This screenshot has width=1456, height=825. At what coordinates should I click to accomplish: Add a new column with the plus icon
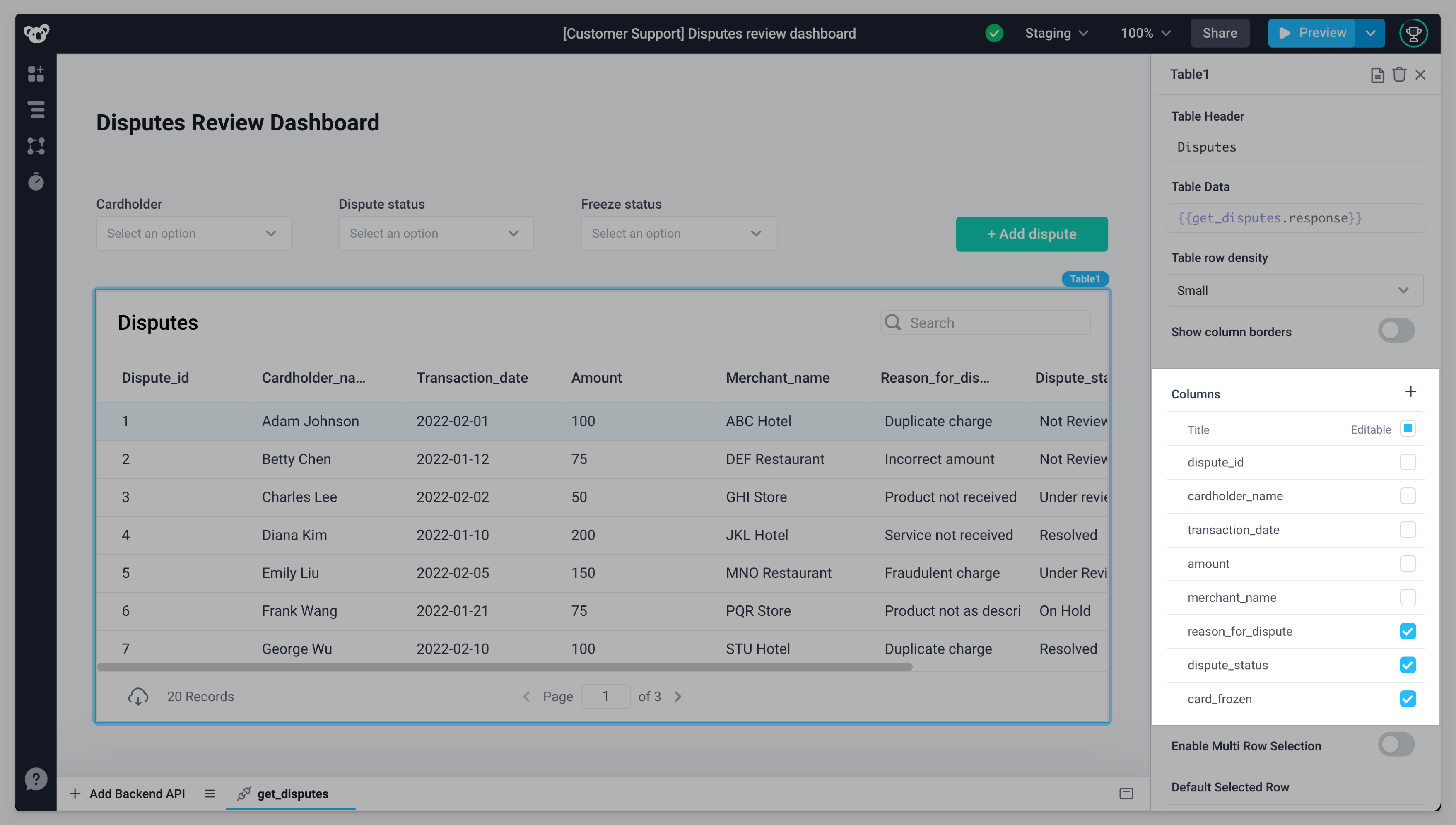click(1411, 391)
